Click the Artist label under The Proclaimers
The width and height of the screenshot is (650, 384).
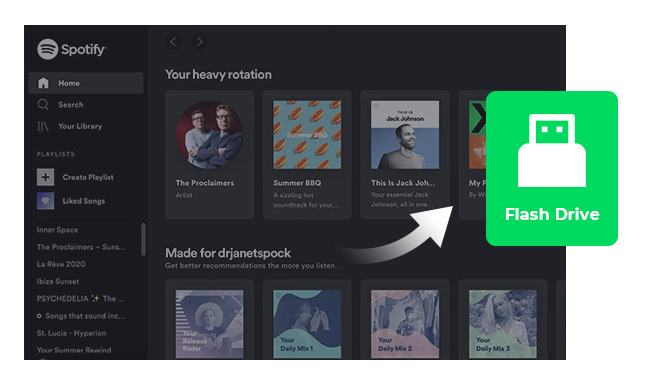pyautogui.click(x=184, y=195)
